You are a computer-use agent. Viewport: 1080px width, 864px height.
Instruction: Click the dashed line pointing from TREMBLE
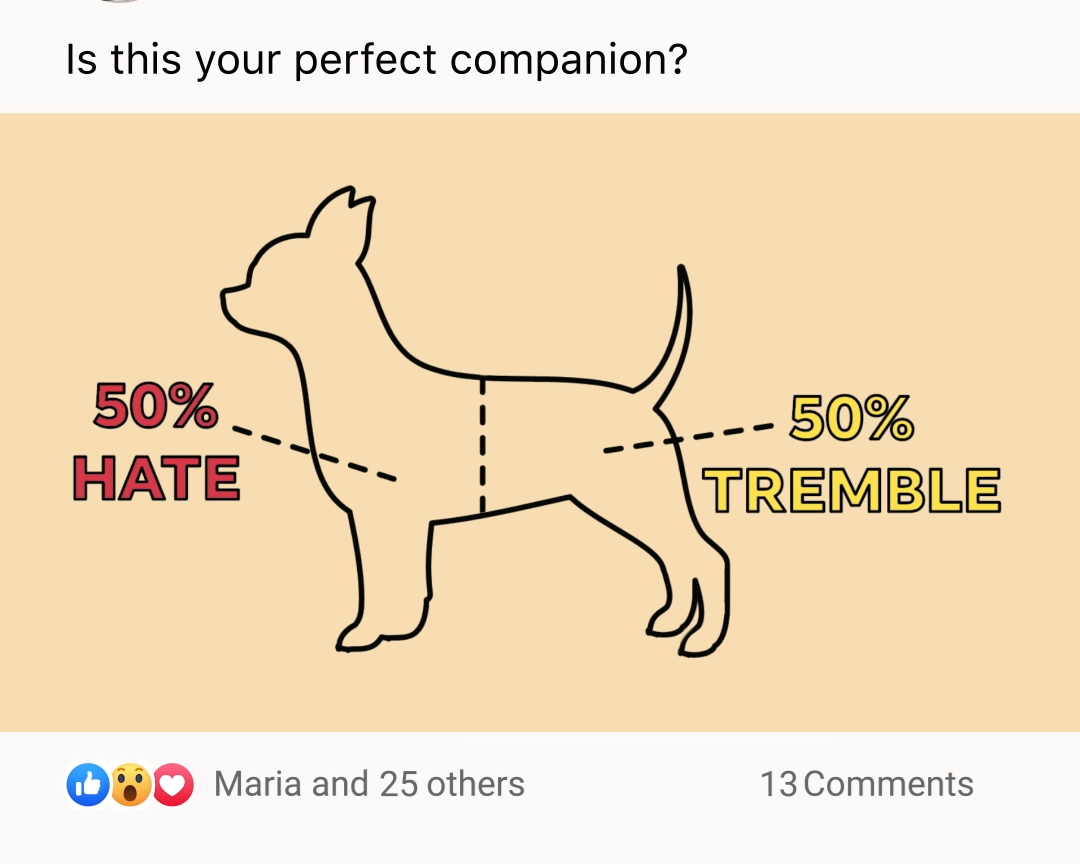(x=688, y=439)
